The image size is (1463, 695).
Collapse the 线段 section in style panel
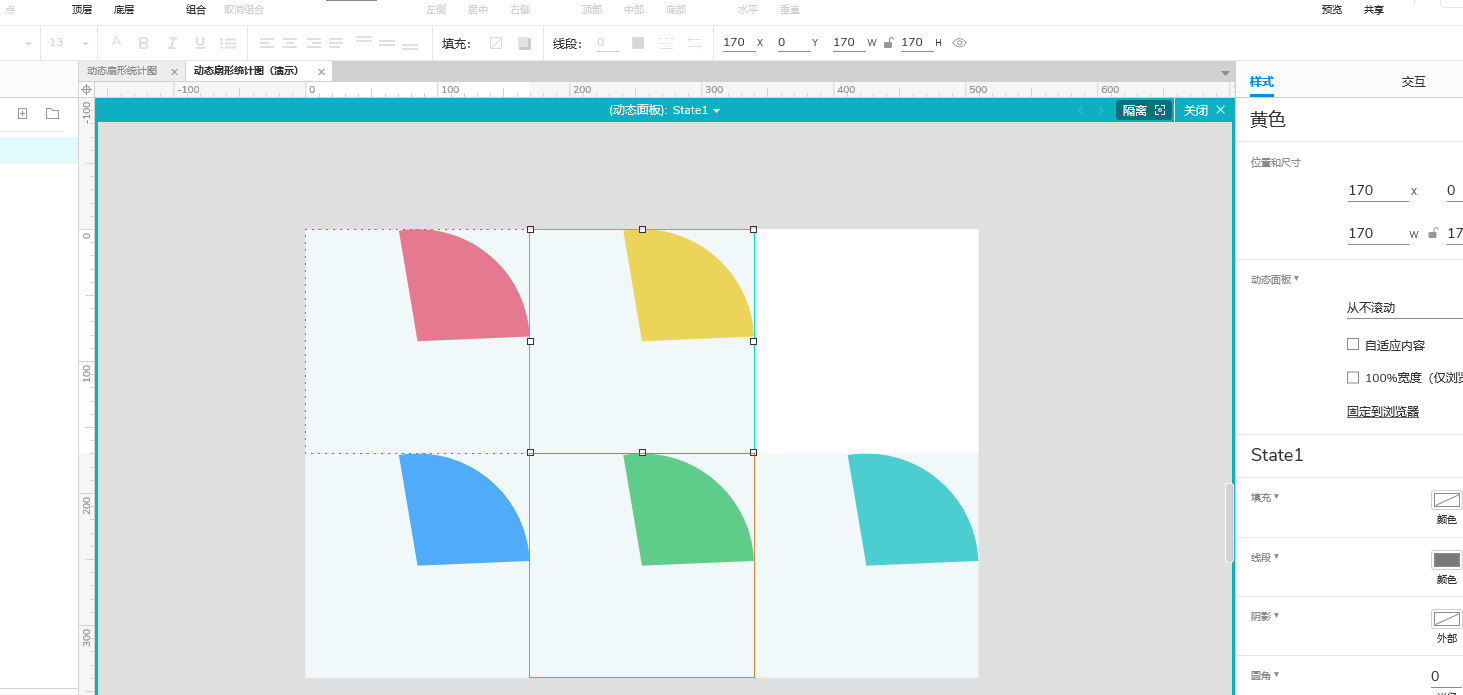click(x=1265, y=557)
